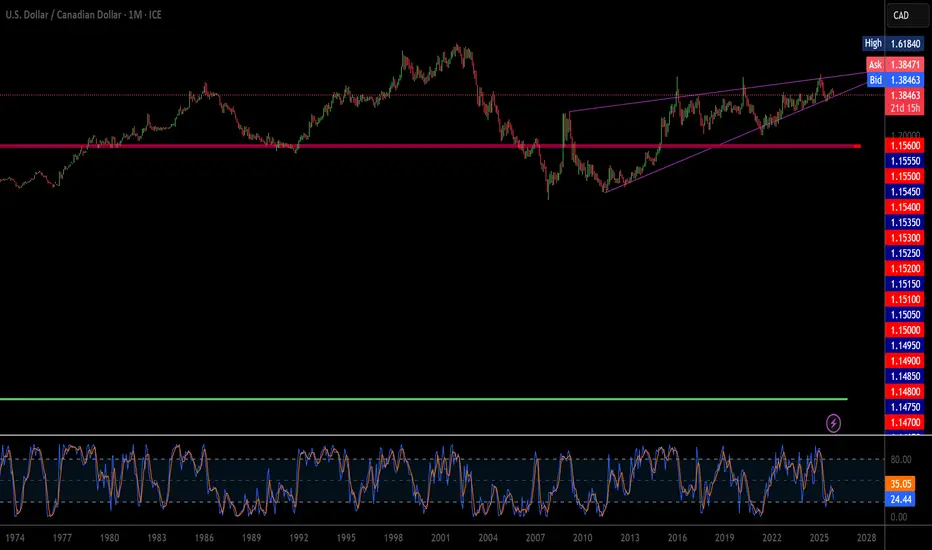Viewport: 932px width, 550px height.
Task: Open the CAD currency selector
Action: point(907,15)
